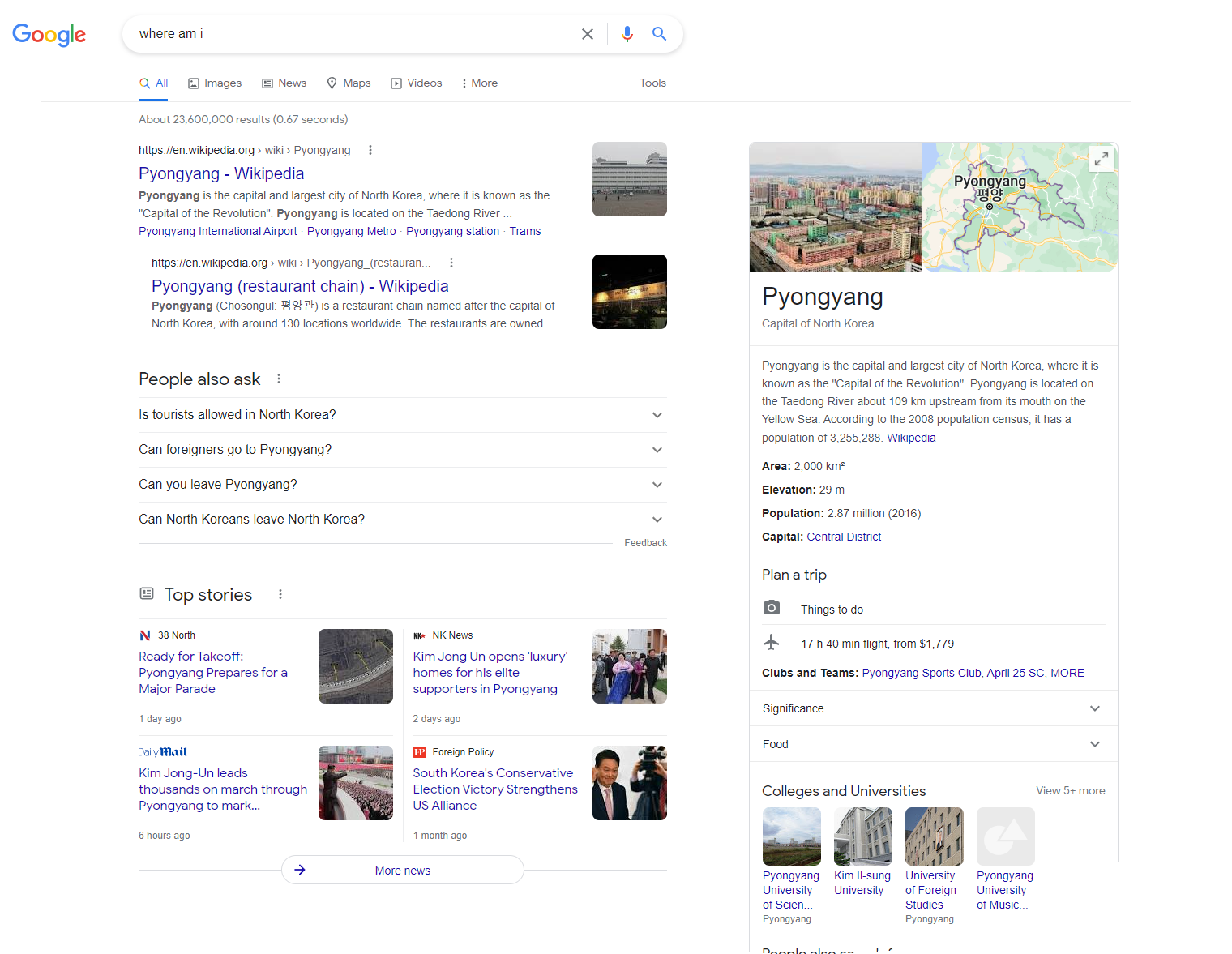Switch to the Maps tab
1232x954 pixels.
[x=349, y=83]
